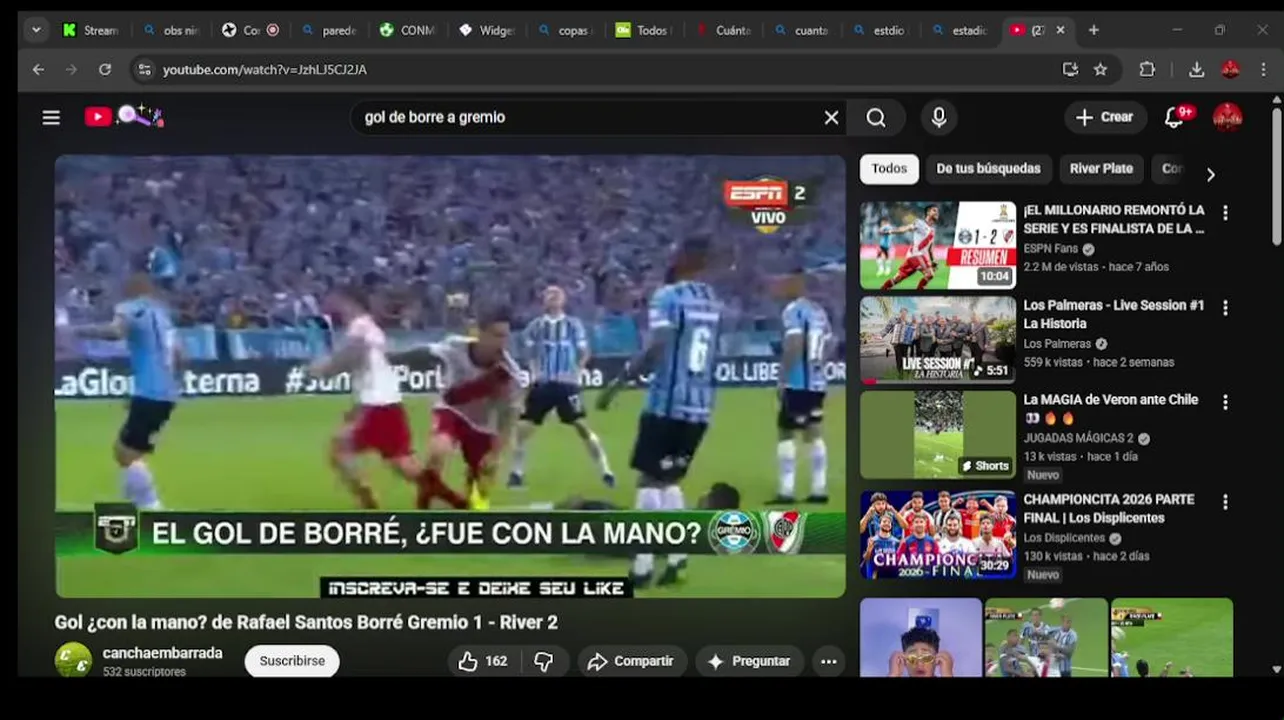Open options for CHAMPIONCITA 2026 video
Viewport: 1284px width, 720px height.
click(x=1225, y=502)
